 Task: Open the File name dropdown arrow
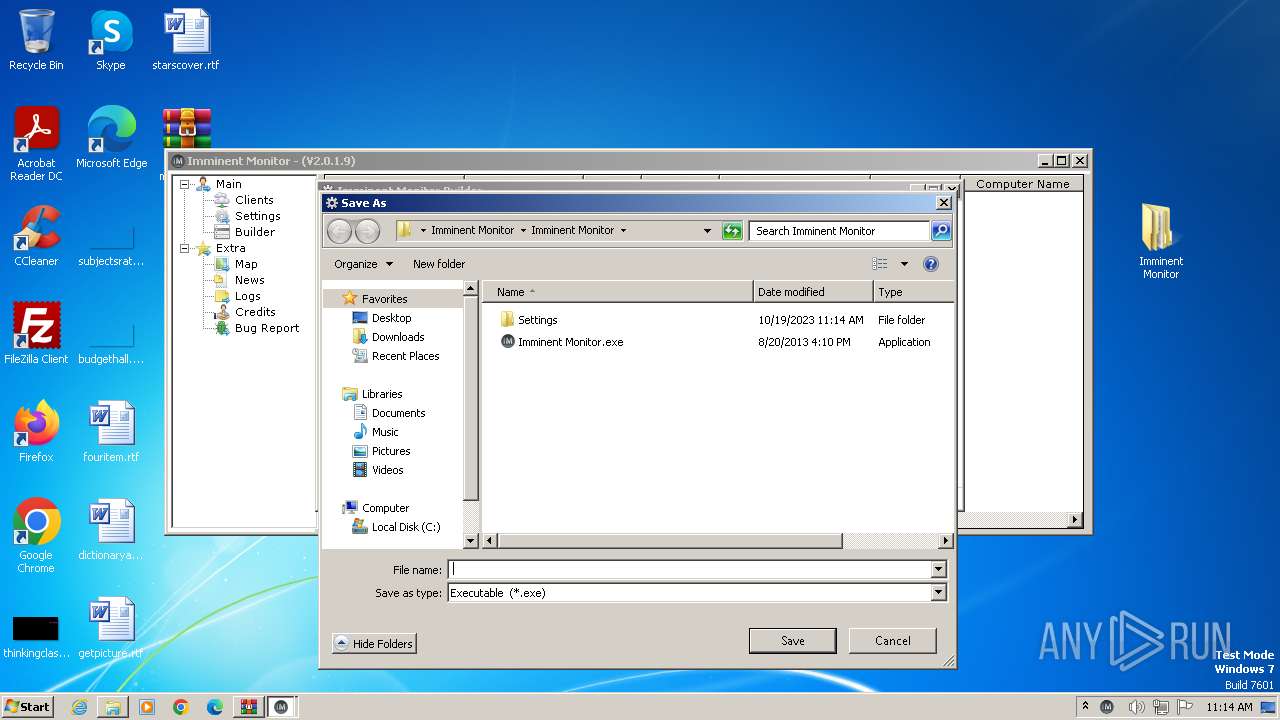click(938, 569)
